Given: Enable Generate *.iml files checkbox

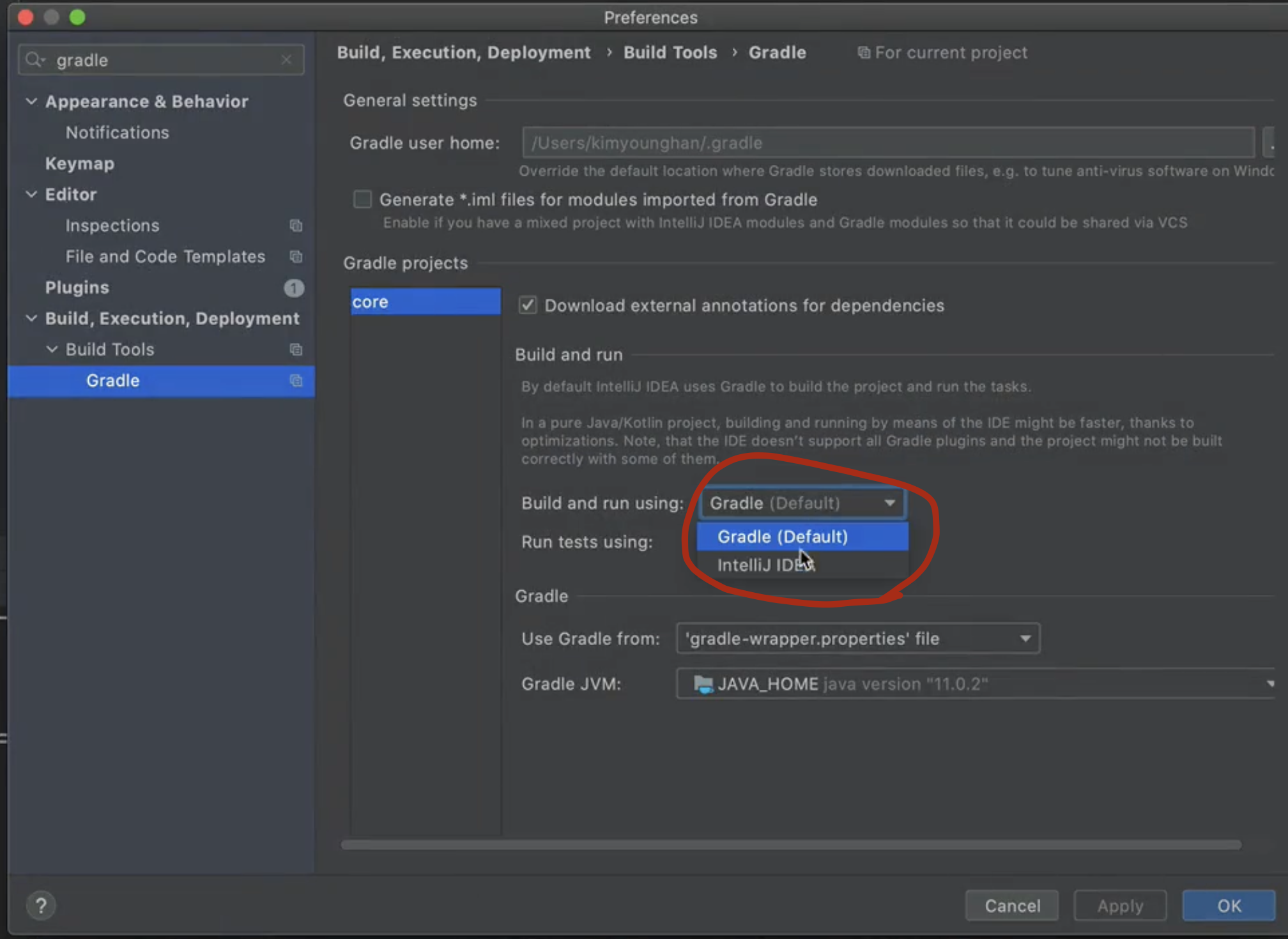Looking at the screenshot, I should (x=362, y=200).
